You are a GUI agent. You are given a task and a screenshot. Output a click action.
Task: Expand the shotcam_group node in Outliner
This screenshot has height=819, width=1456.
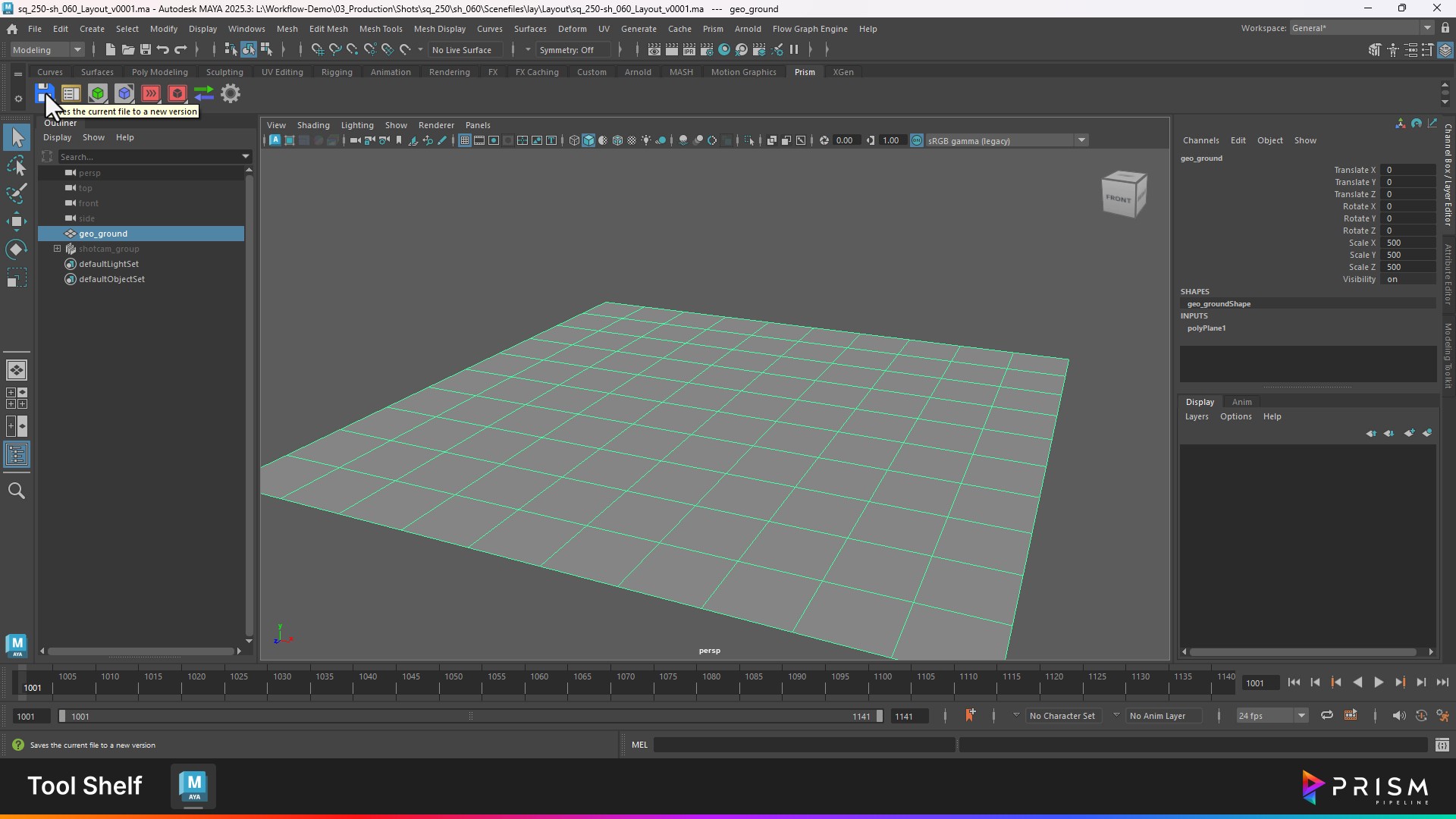(57, 249)
